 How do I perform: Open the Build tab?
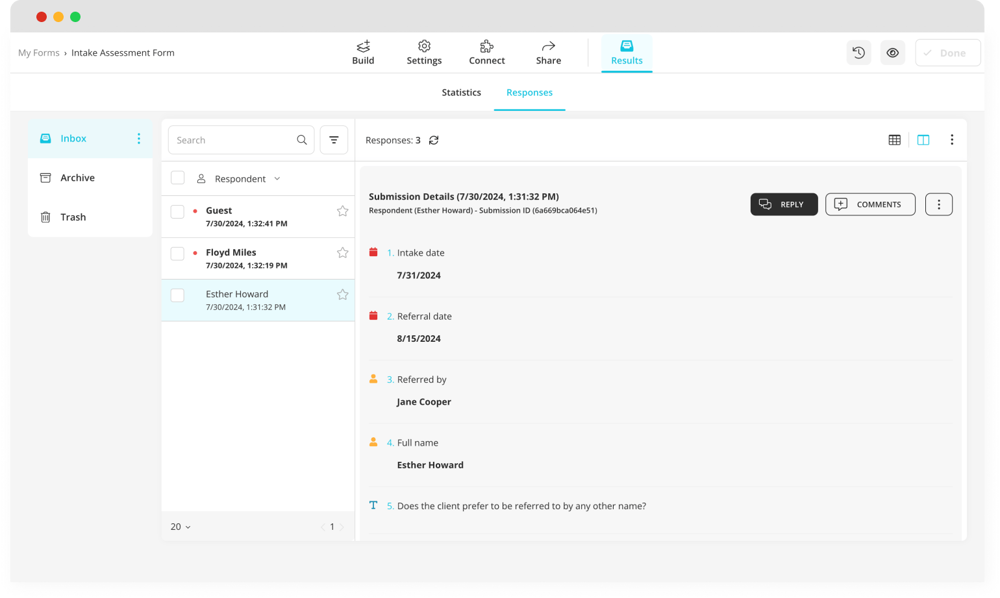click(363, 52)
